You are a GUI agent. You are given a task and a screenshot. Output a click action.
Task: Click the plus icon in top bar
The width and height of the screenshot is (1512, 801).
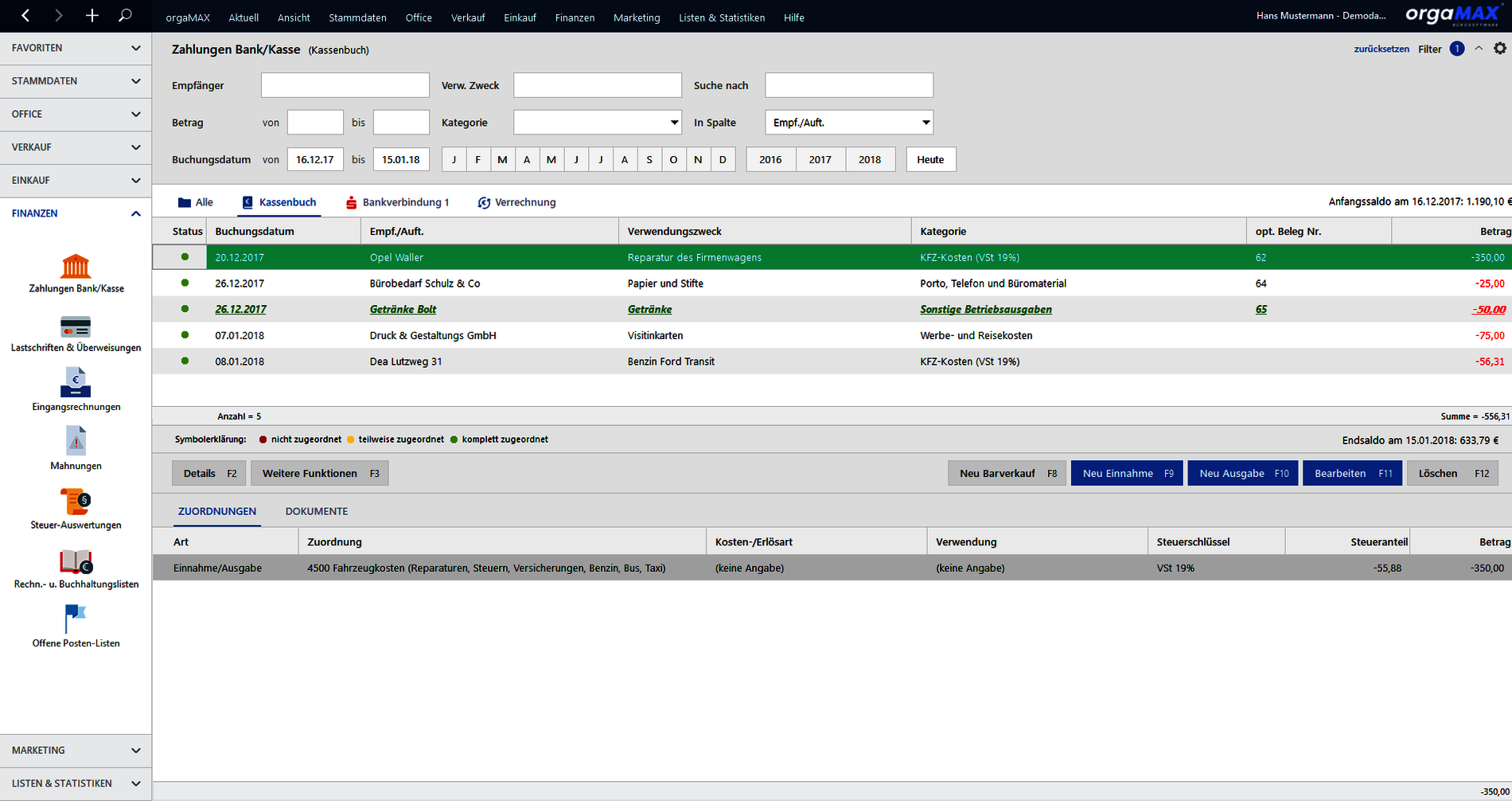point(92,16)
